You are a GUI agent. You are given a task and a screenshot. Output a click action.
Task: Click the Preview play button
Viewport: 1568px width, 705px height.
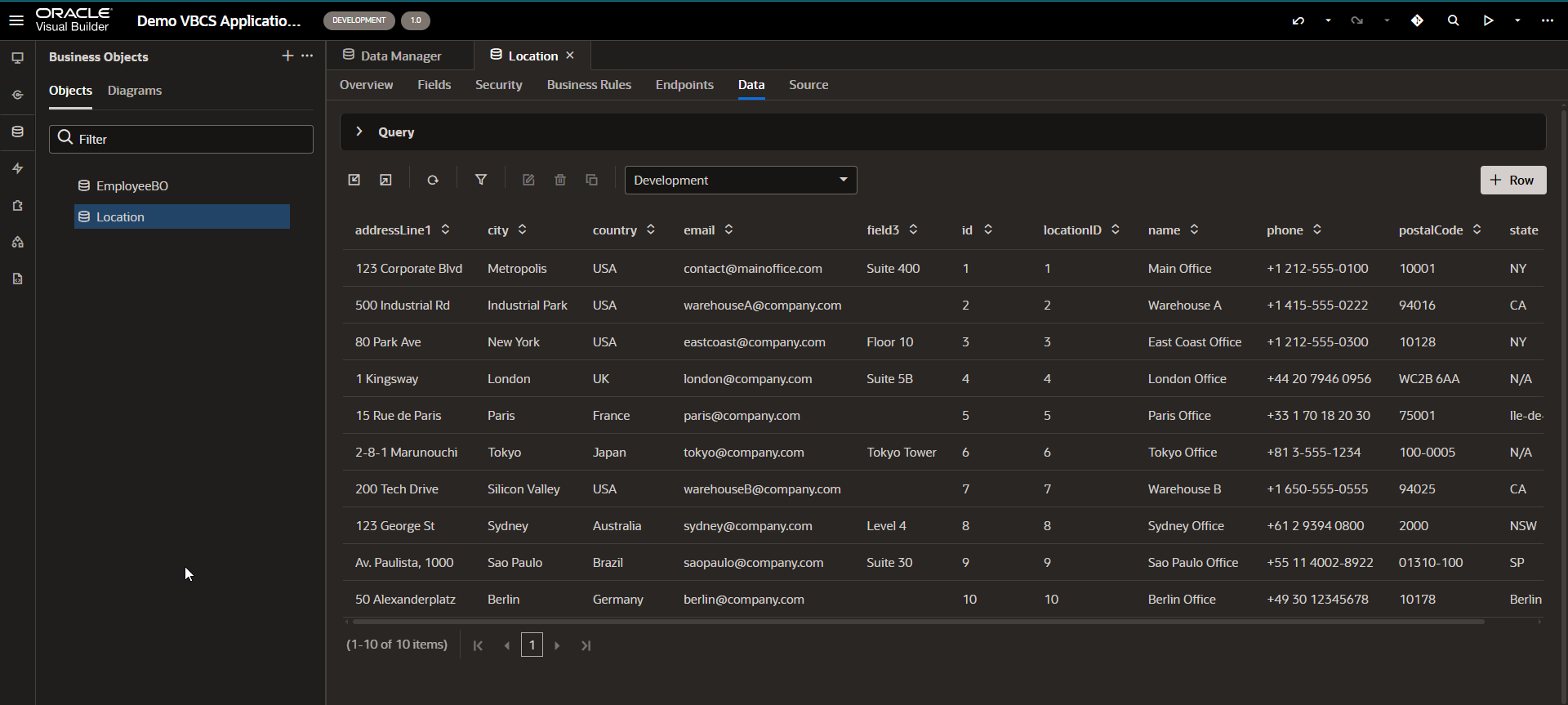(1488, 20)
